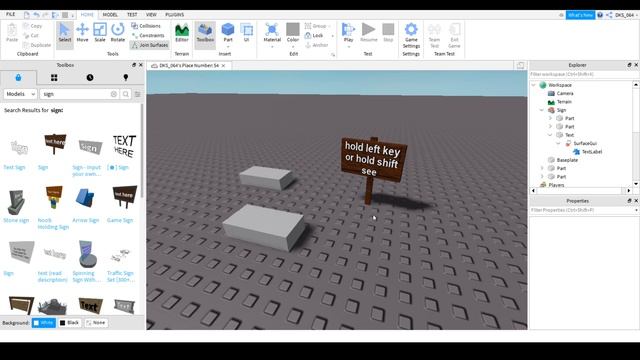This screenshot has width=640, height=360.
Task: Click the help question mark icon
Action: [600, 15]
